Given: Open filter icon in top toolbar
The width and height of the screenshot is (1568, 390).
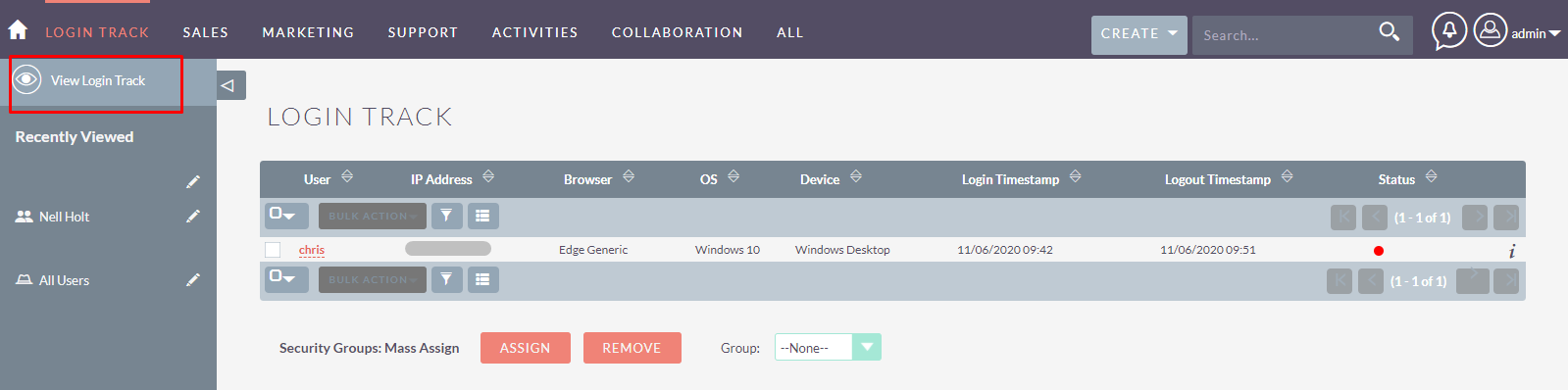Looking at the screenshot, I should [446, 216].
